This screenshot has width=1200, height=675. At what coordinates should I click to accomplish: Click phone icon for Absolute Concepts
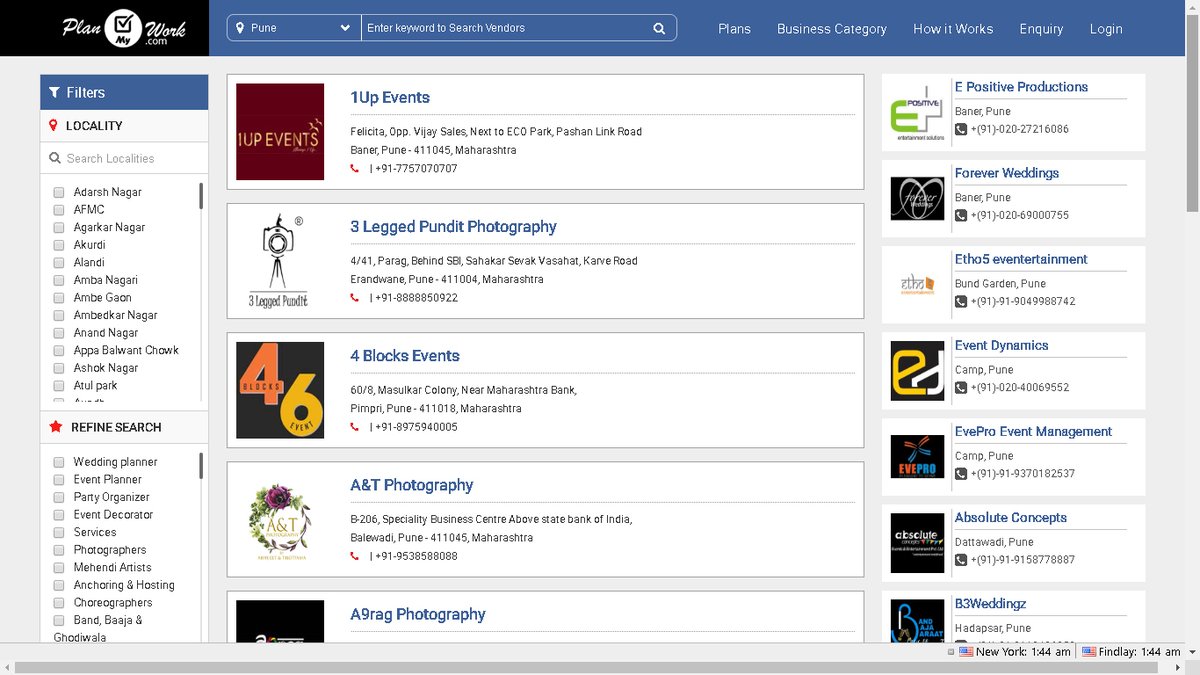point(961,560)
